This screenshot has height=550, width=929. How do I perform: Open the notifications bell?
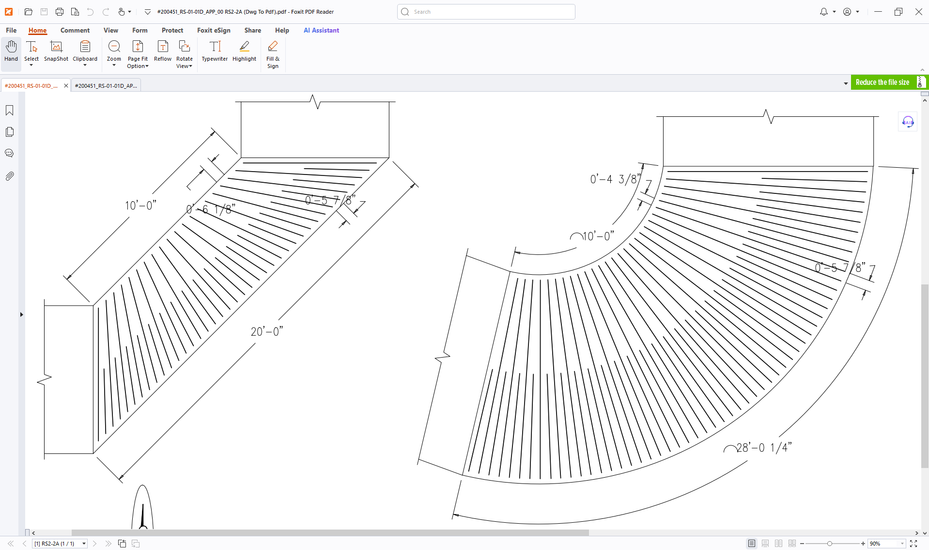(x=824, y=12)
